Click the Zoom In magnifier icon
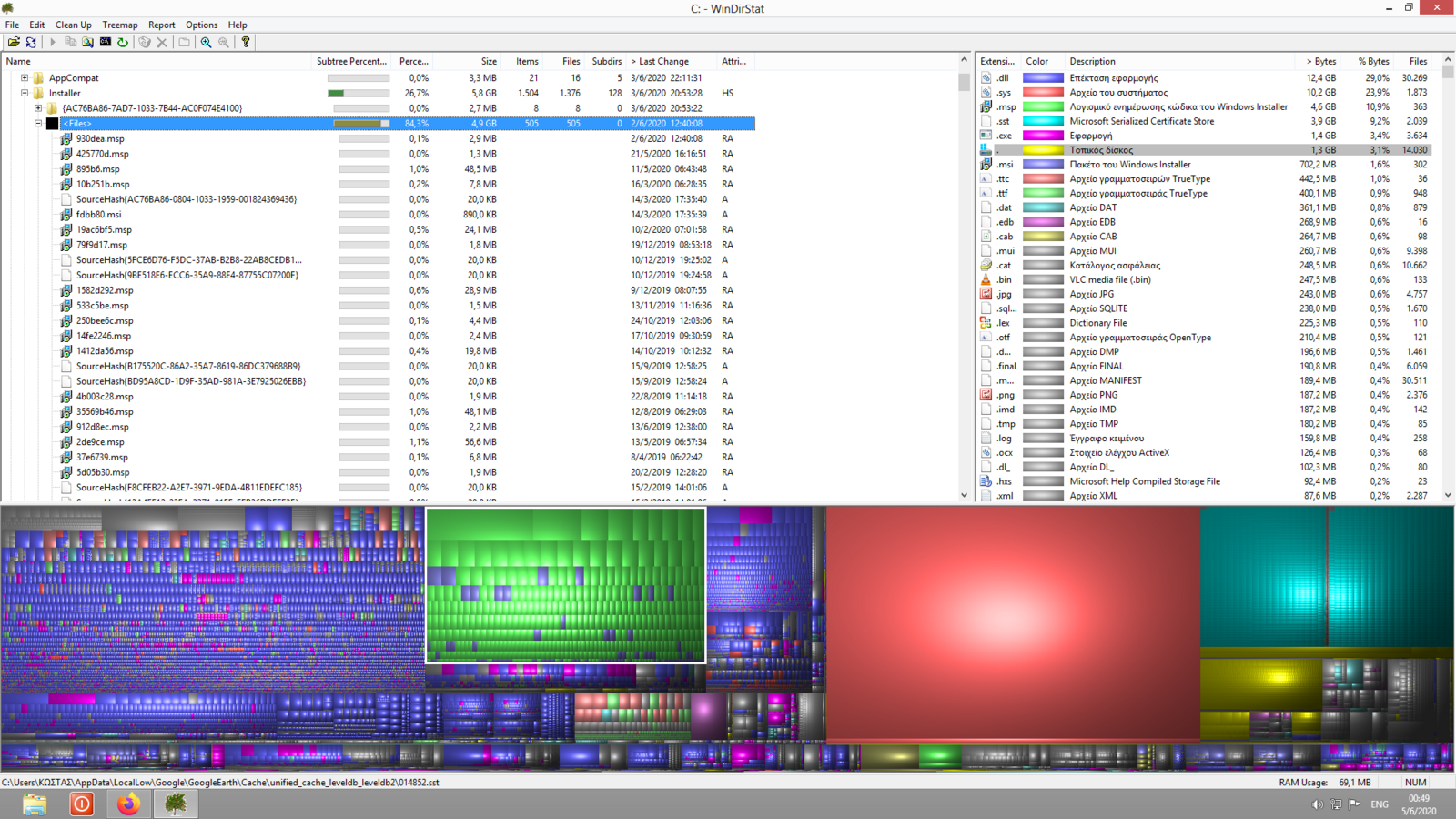1456x819 pixels. (207, 42)
